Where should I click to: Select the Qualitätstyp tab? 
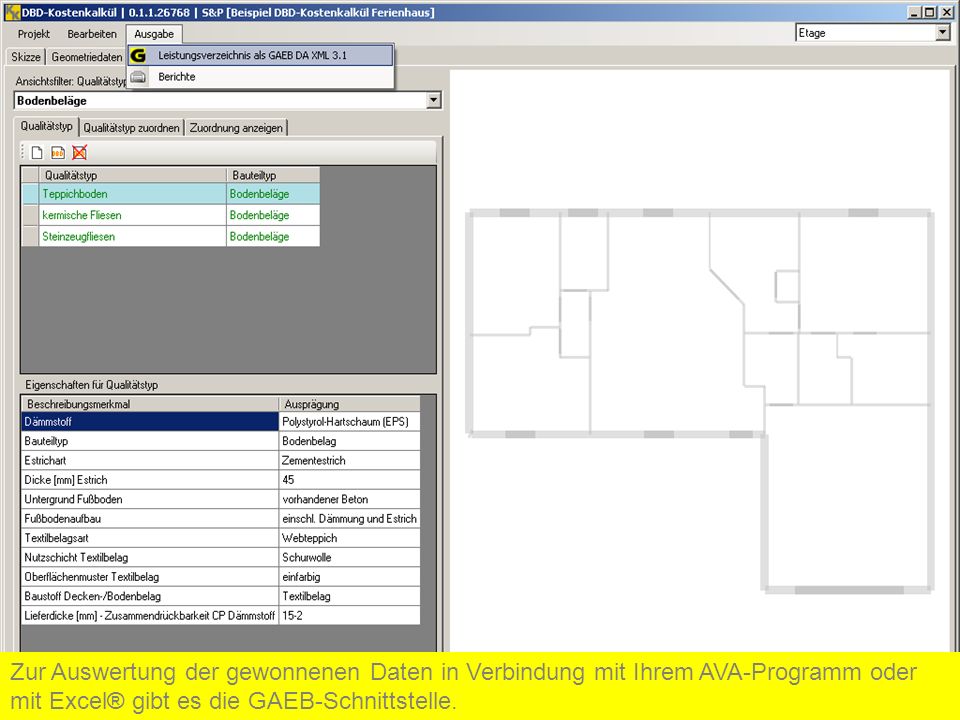coord(47,126)
